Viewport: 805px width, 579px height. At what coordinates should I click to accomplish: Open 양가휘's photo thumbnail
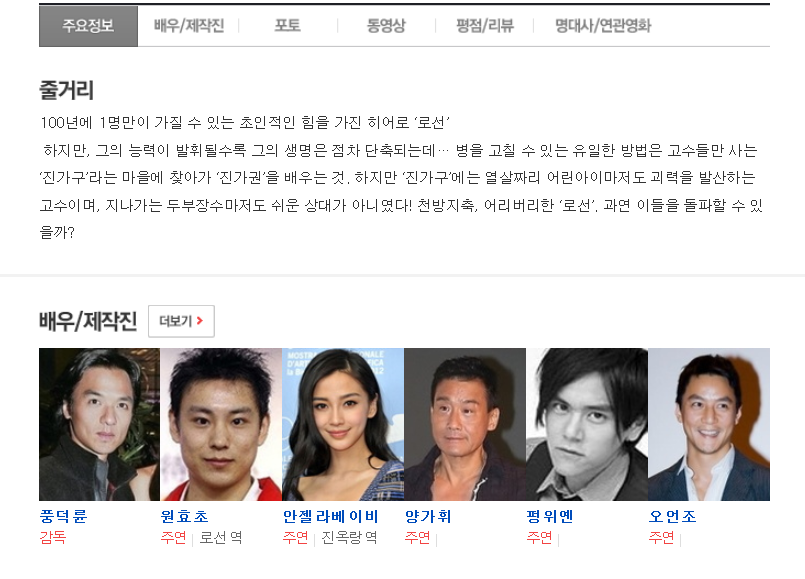[465, 424]
